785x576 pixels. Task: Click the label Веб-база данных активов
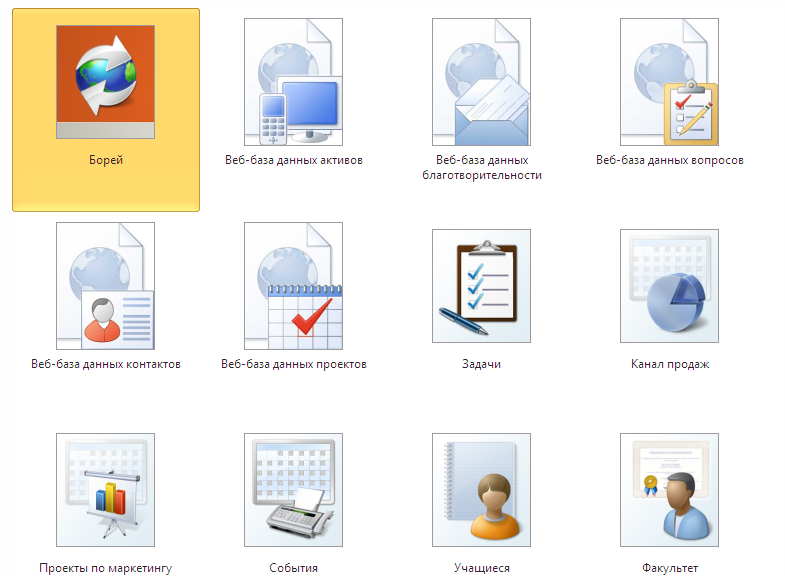click(294, 160)
